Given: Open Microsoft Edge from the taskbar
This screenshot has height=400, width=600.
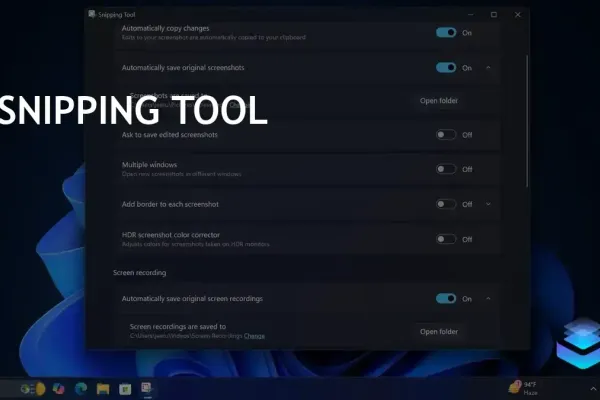Looking at the screenshot, I should pos(81,389).
